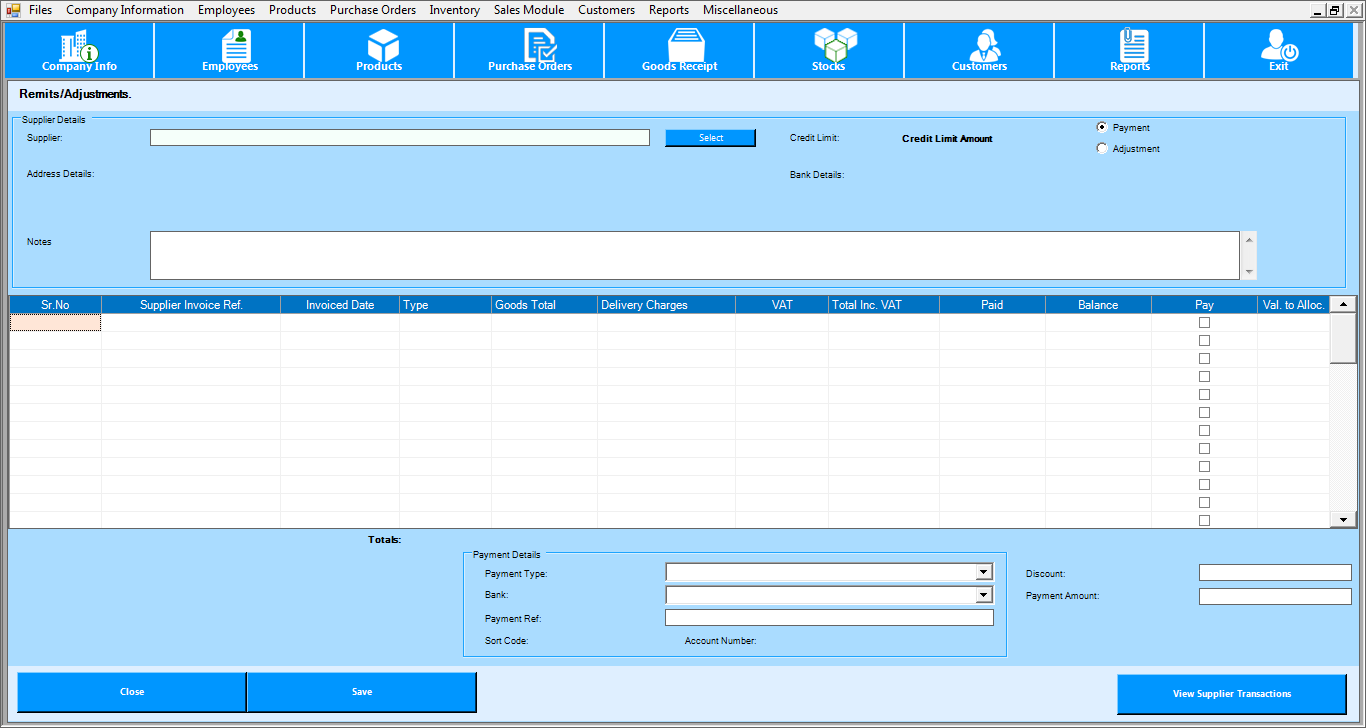Open the Customers toolbar icon

980,50
